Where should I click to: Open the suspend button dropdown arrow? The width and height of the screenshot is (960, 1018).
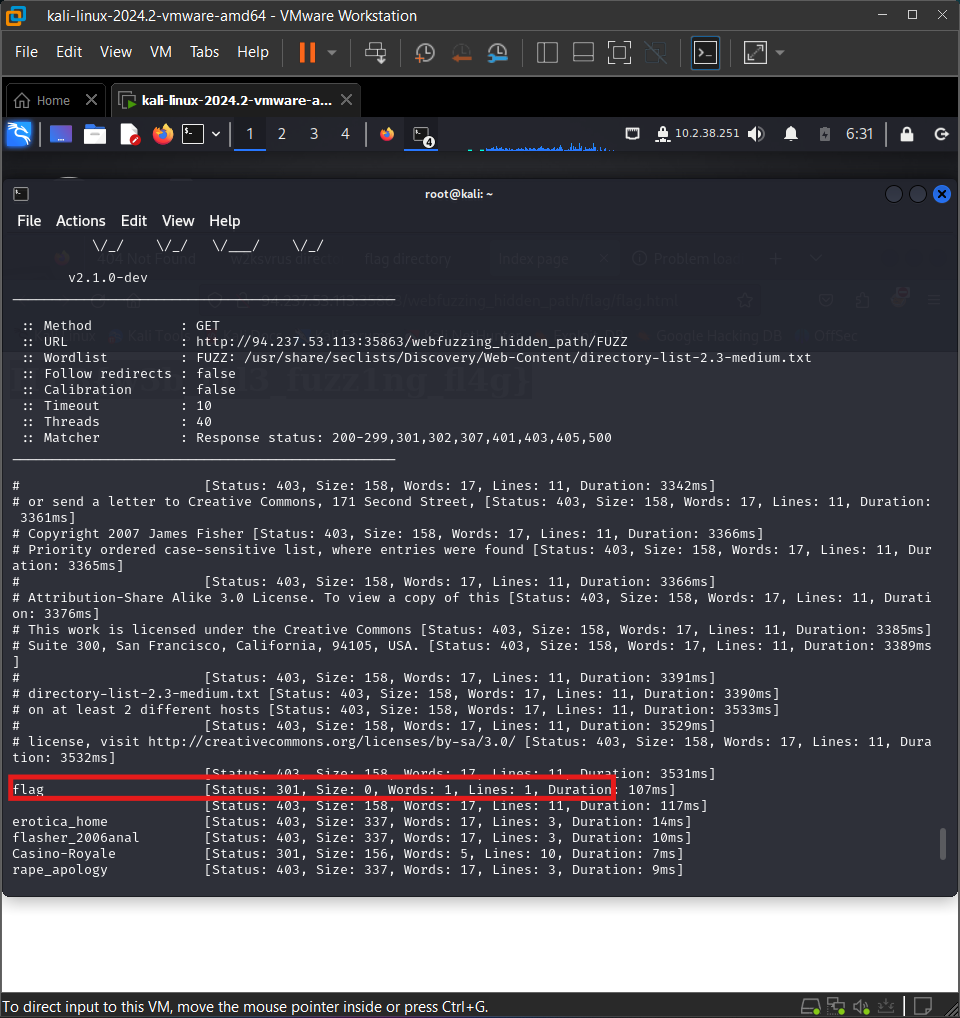click(x=330, y=52)
